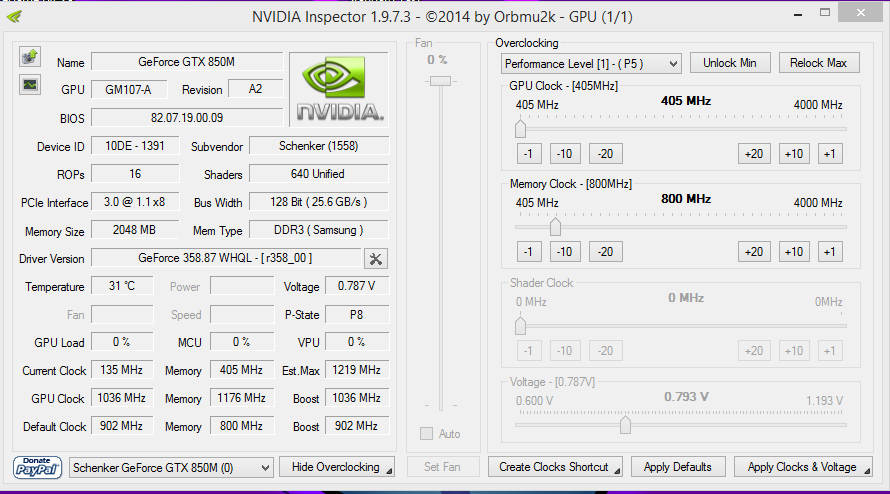
Task: Click the Voltage slider handle
Action: 625,424
